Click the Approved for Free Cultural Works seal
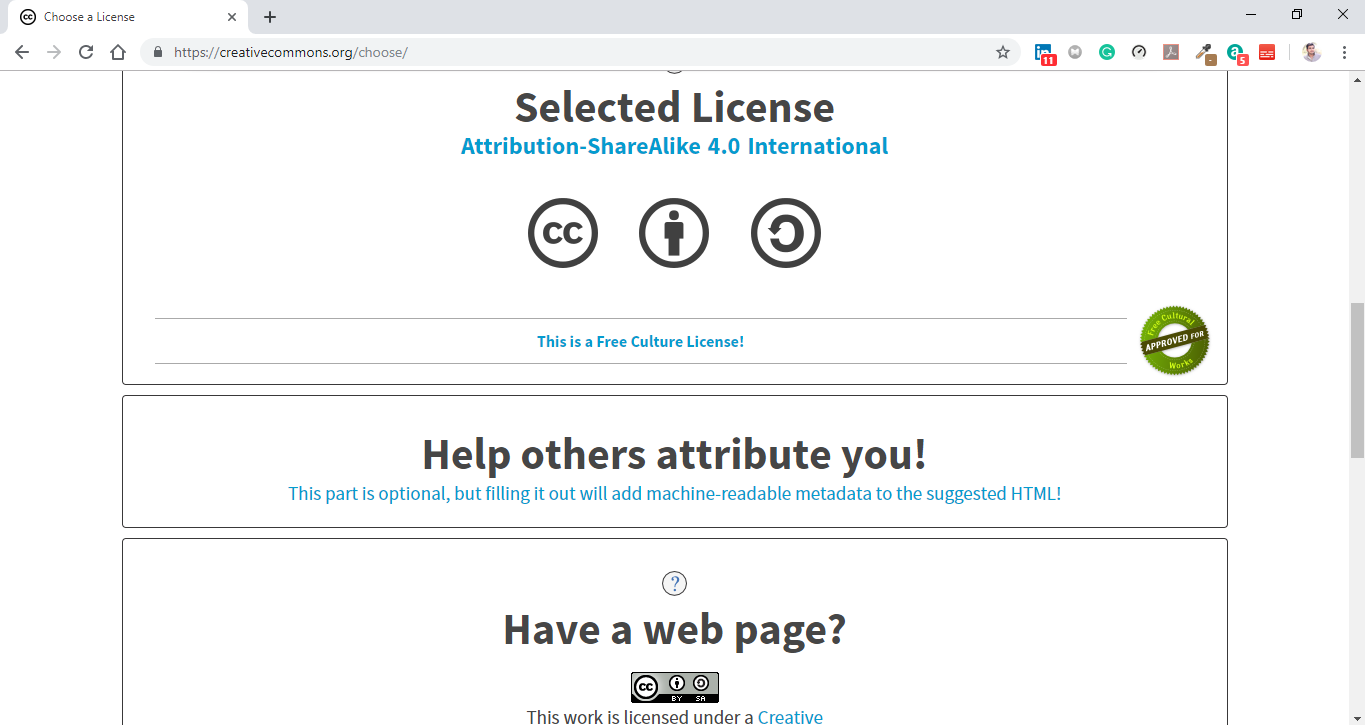 coord(1175,341)
